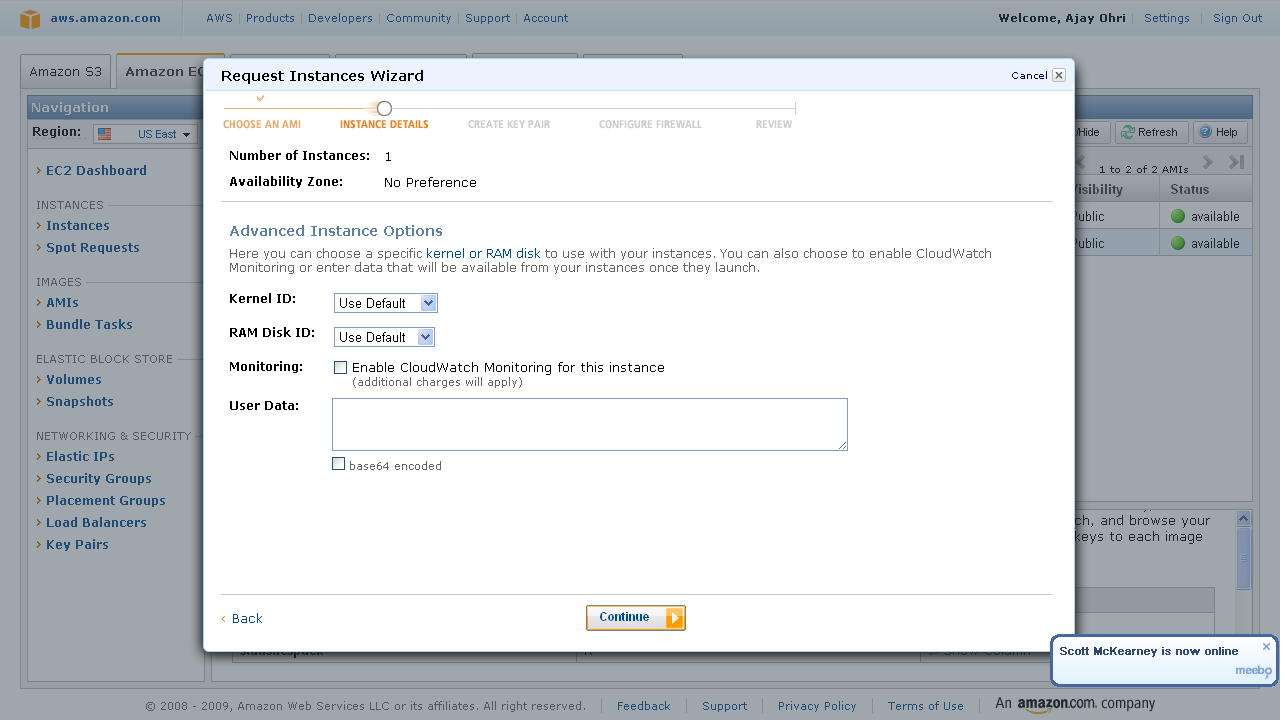1285x720 pixels.
Task: Click the US flag region icon
Action: click(104, 134)
